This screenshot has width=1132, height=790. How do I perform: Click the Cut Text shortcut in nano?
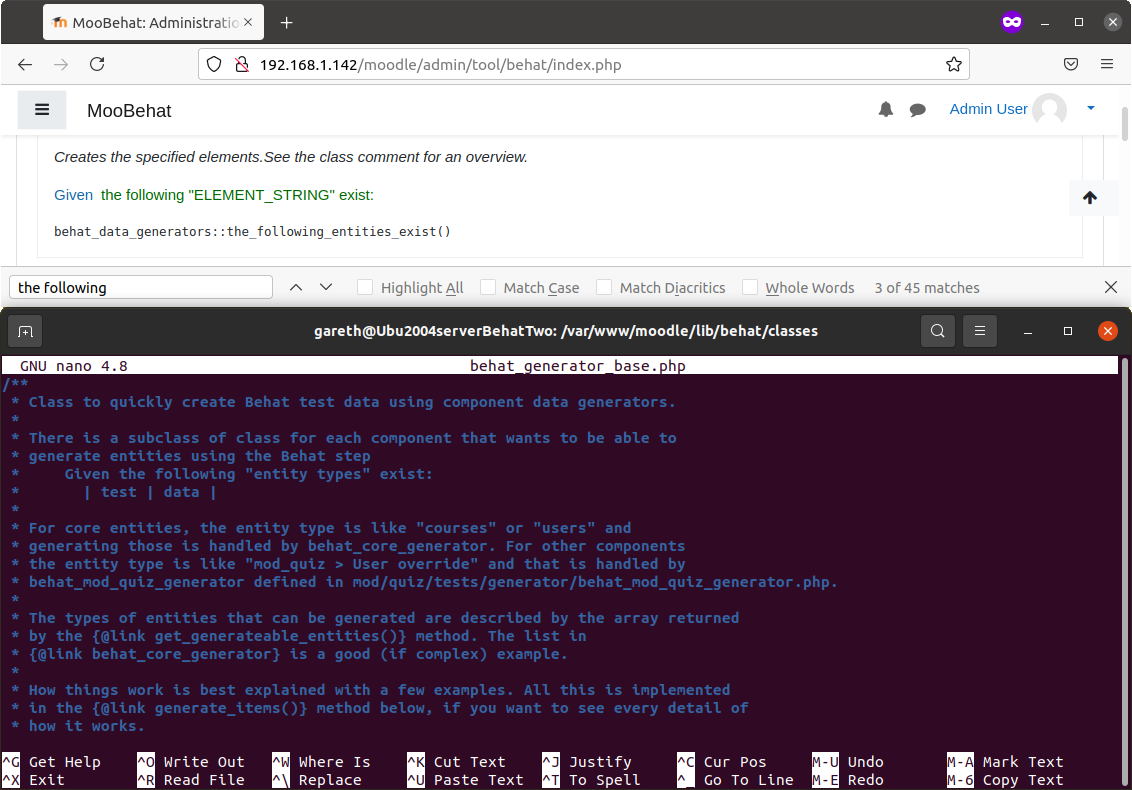(456, 762)
